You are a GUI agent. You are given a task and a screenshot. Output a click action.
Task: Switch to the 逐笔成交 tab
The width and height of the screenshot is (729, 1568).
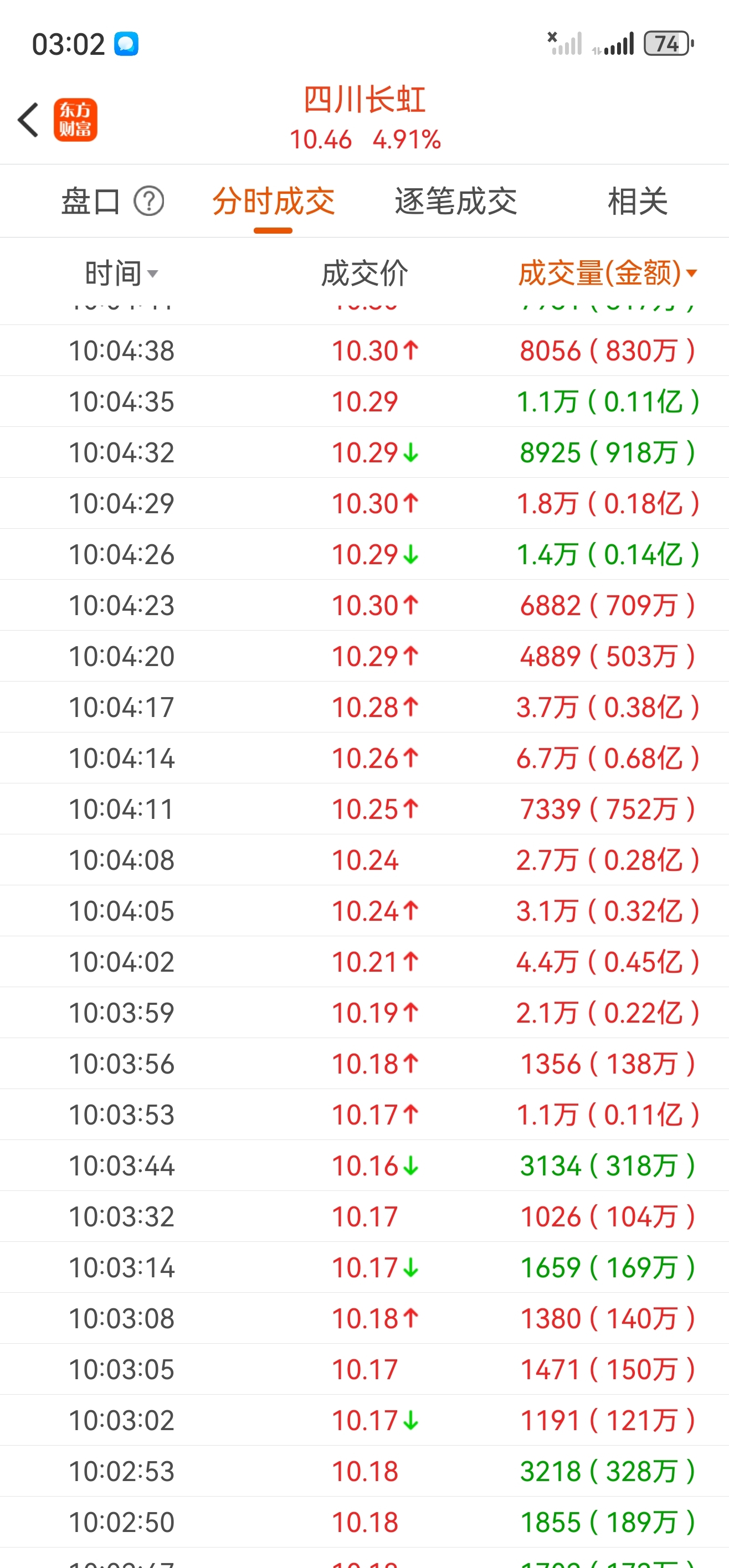455,202
